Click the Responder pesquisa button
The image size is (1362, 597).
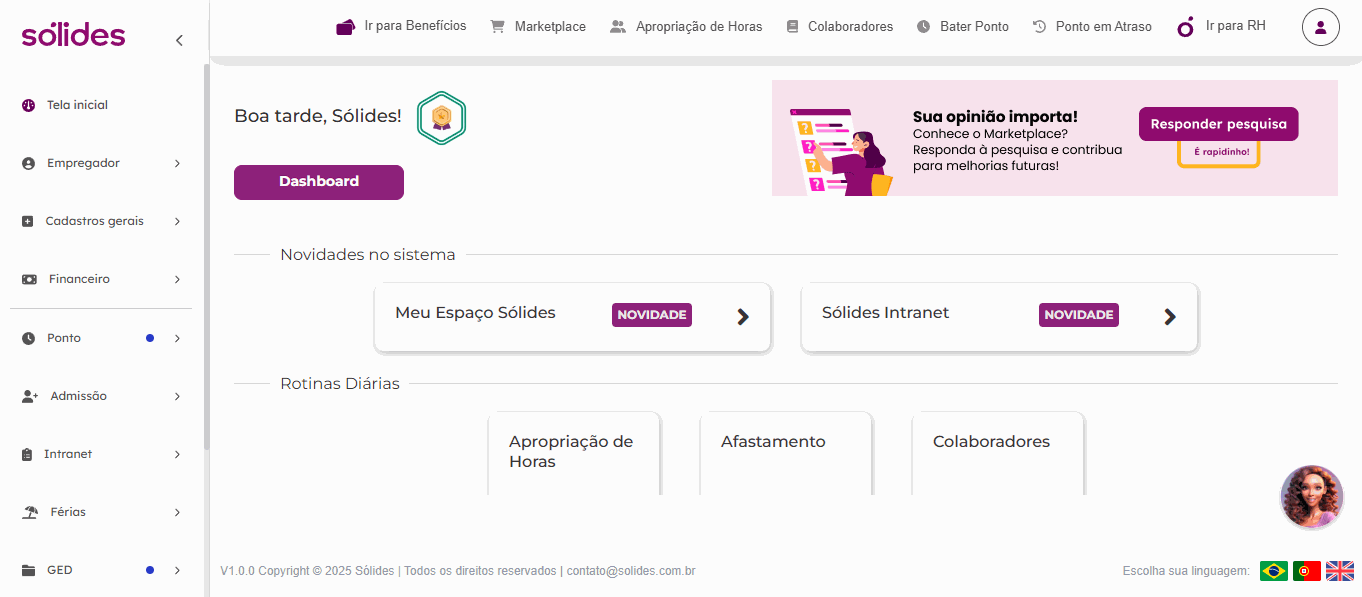[1218, 124]
